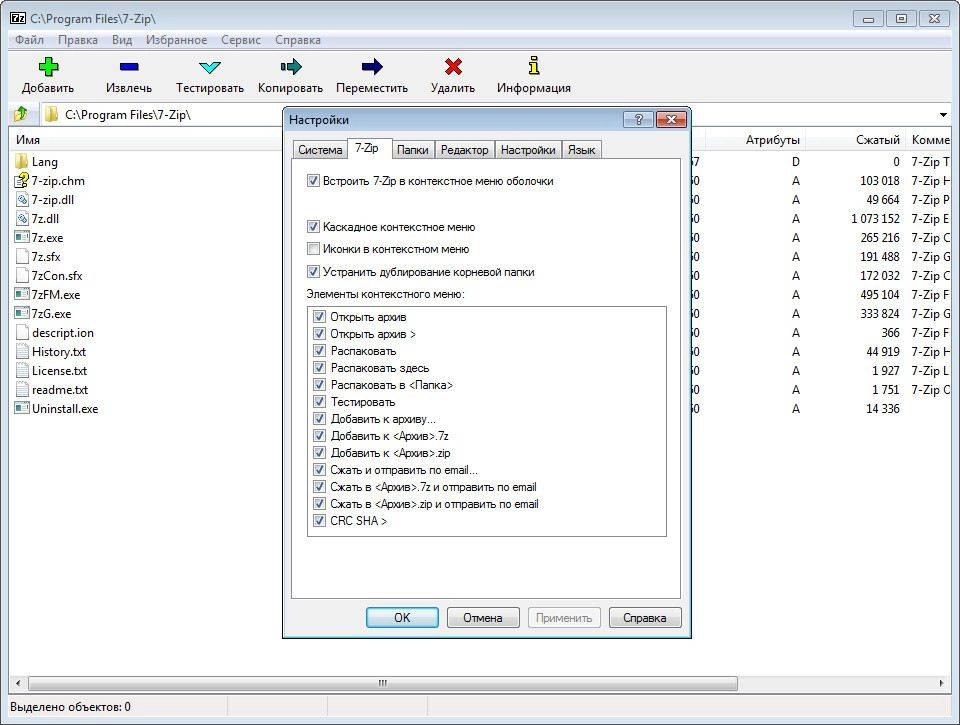Viewport: 960px width, 725px height.
Task: Toggle Устранить дублирование корневой папки checkbox
Action: click(313, 271)
